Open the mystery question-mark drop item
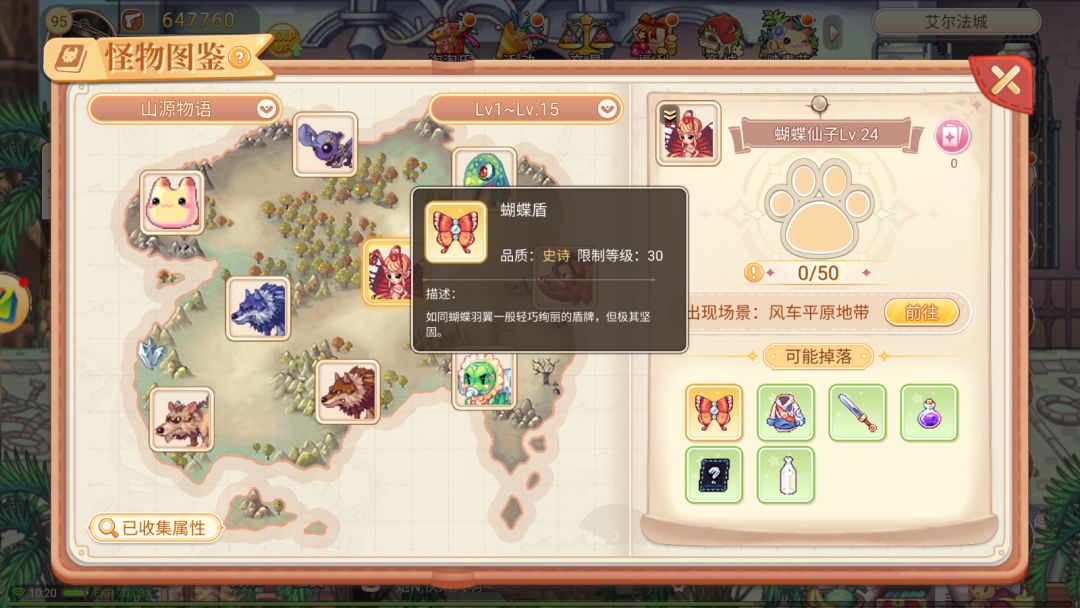The width and height of the screenshot is (1080, 608). (714, 474)
